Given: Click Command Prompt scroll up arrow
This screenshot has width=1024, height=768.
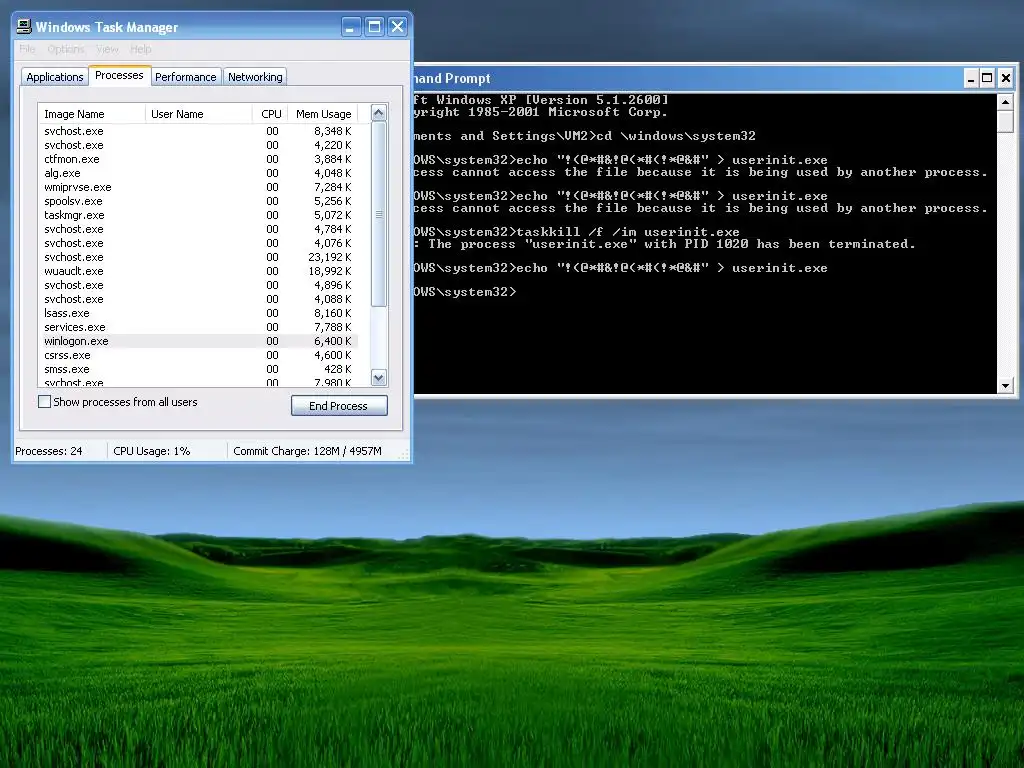Looking at the screenshot, I should point(1005,102).
